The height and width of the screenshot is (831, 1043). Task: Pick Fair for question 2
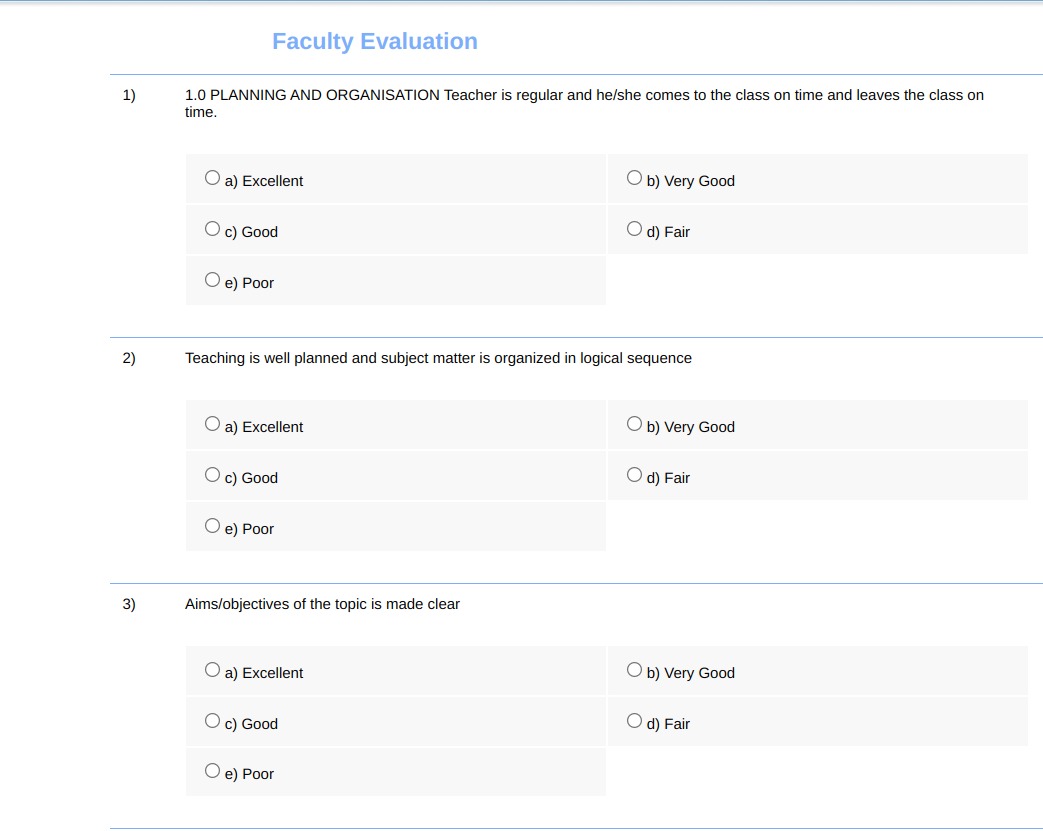634,474
